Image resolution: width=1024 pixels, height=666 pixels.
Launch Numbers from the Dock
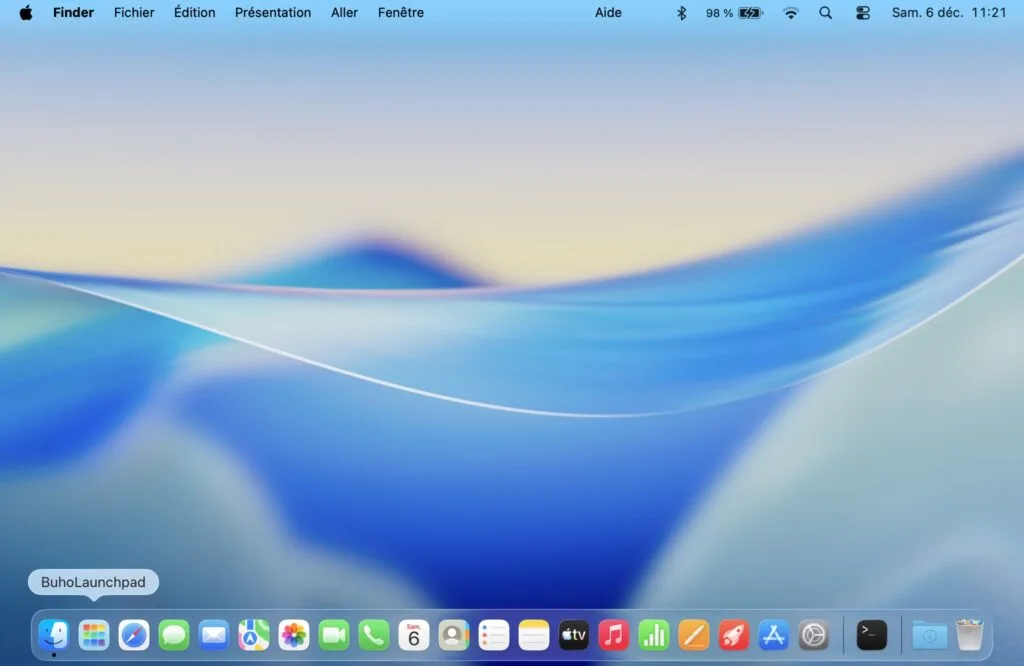[653, 634]
